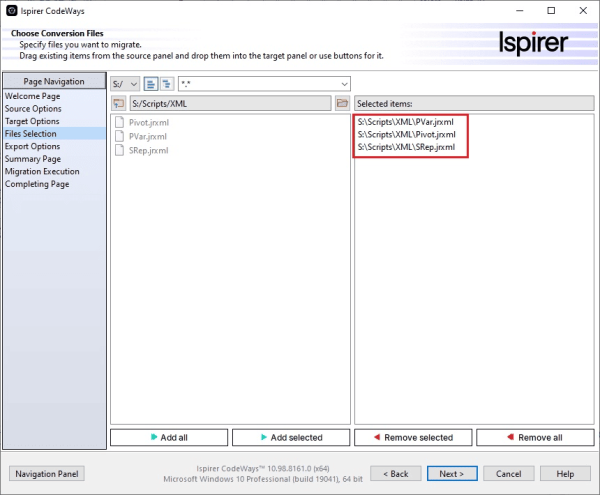Viewport: 600px width, 495px height.
Task: Click Next to proceed
Action: [x=454, y=473]
